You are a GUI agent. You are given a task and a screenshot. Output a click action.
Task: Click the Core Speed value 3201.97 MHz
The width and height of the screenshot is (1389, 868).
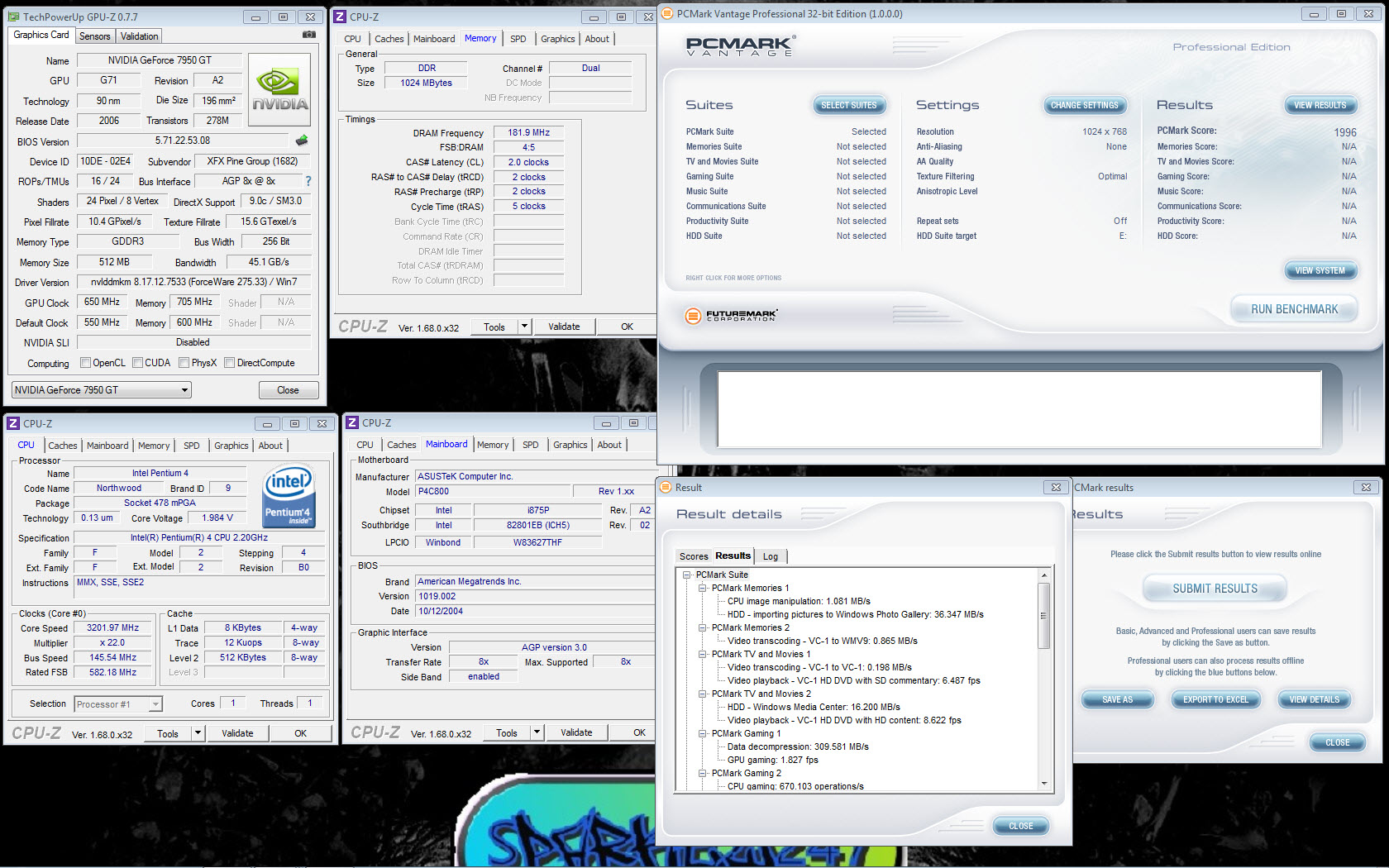click(x=113, y=627)
